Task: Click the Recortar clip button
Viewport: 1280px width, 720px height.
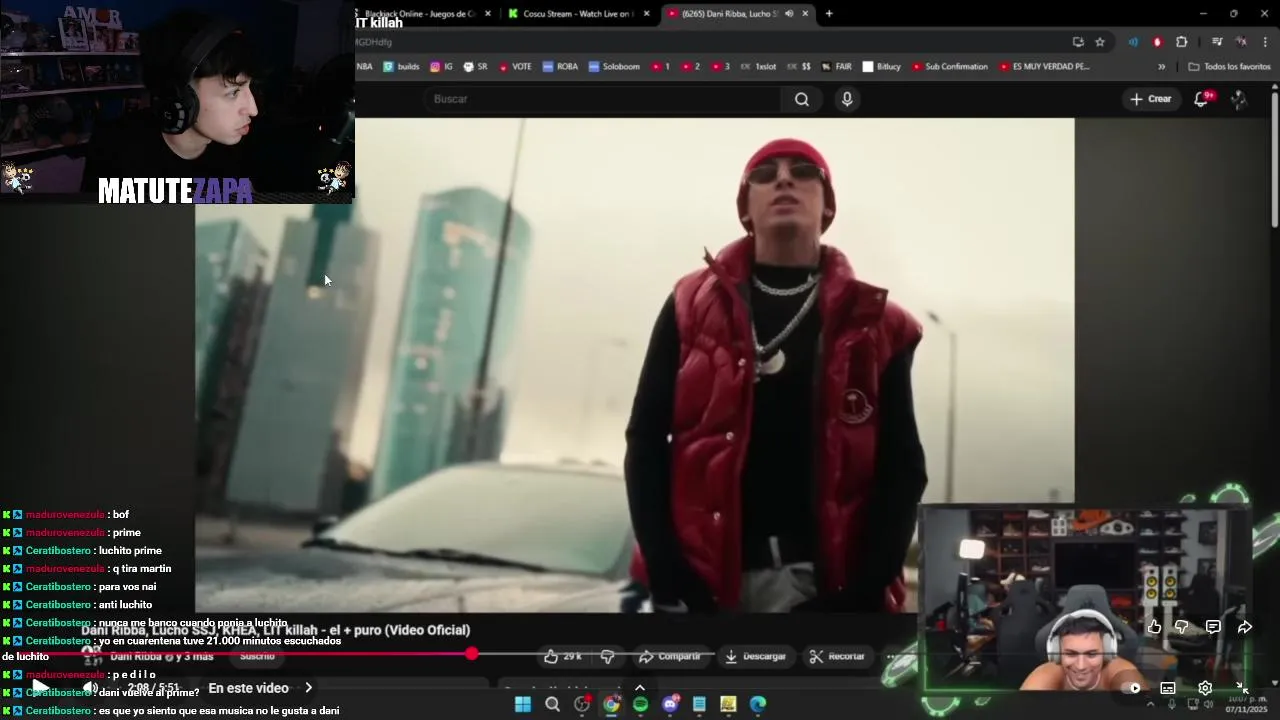Action: (x=837, y=656)
